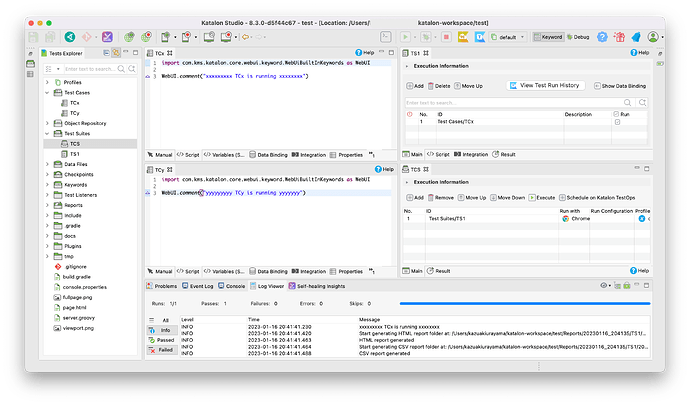Toggle the All log level filter

pyautogui.click(x=162, y=320)
